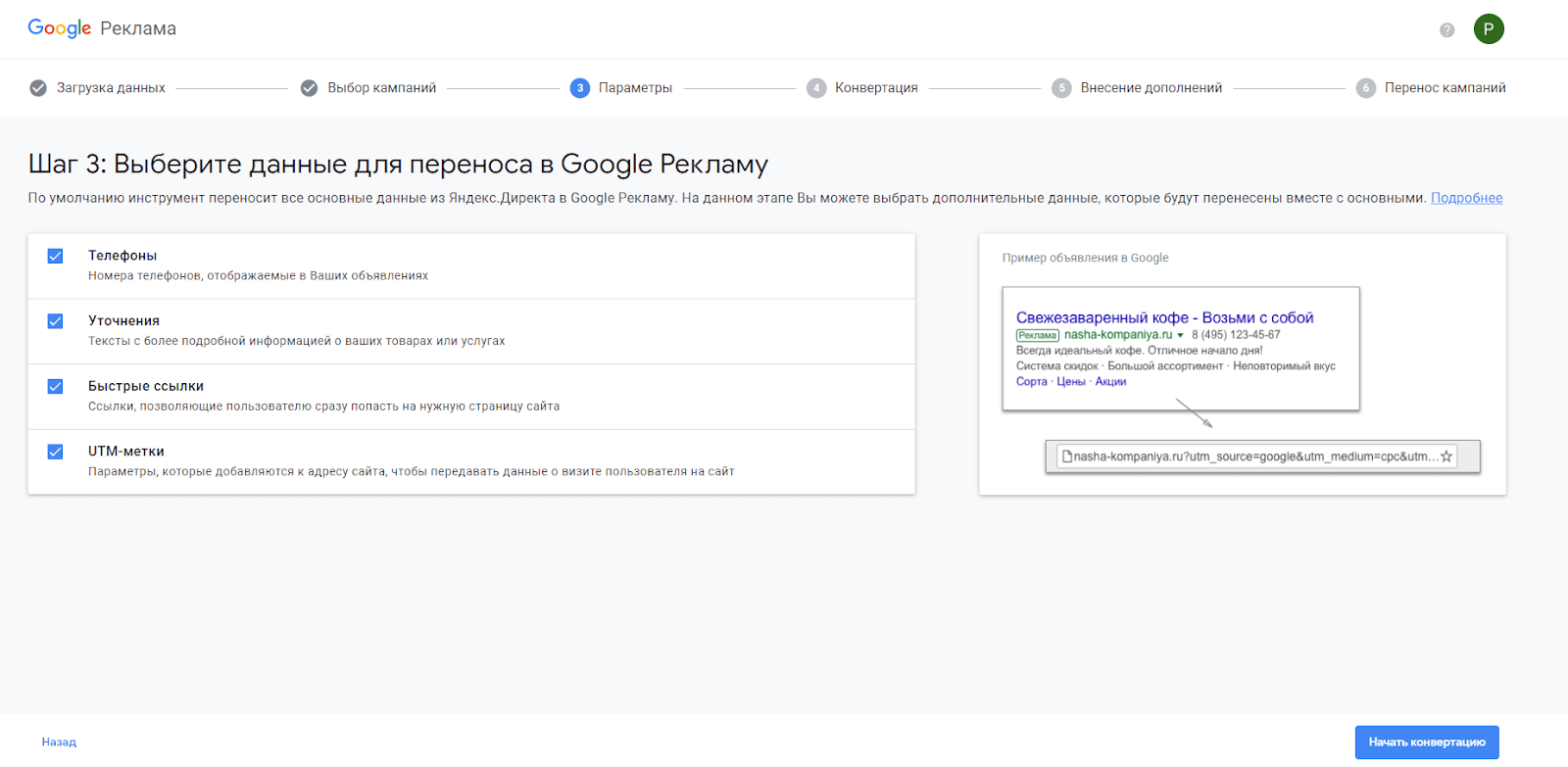1568x767 pixels.
Task: Click the Сорта sitelink in the example ad
Action: [x=1032, y=382]
